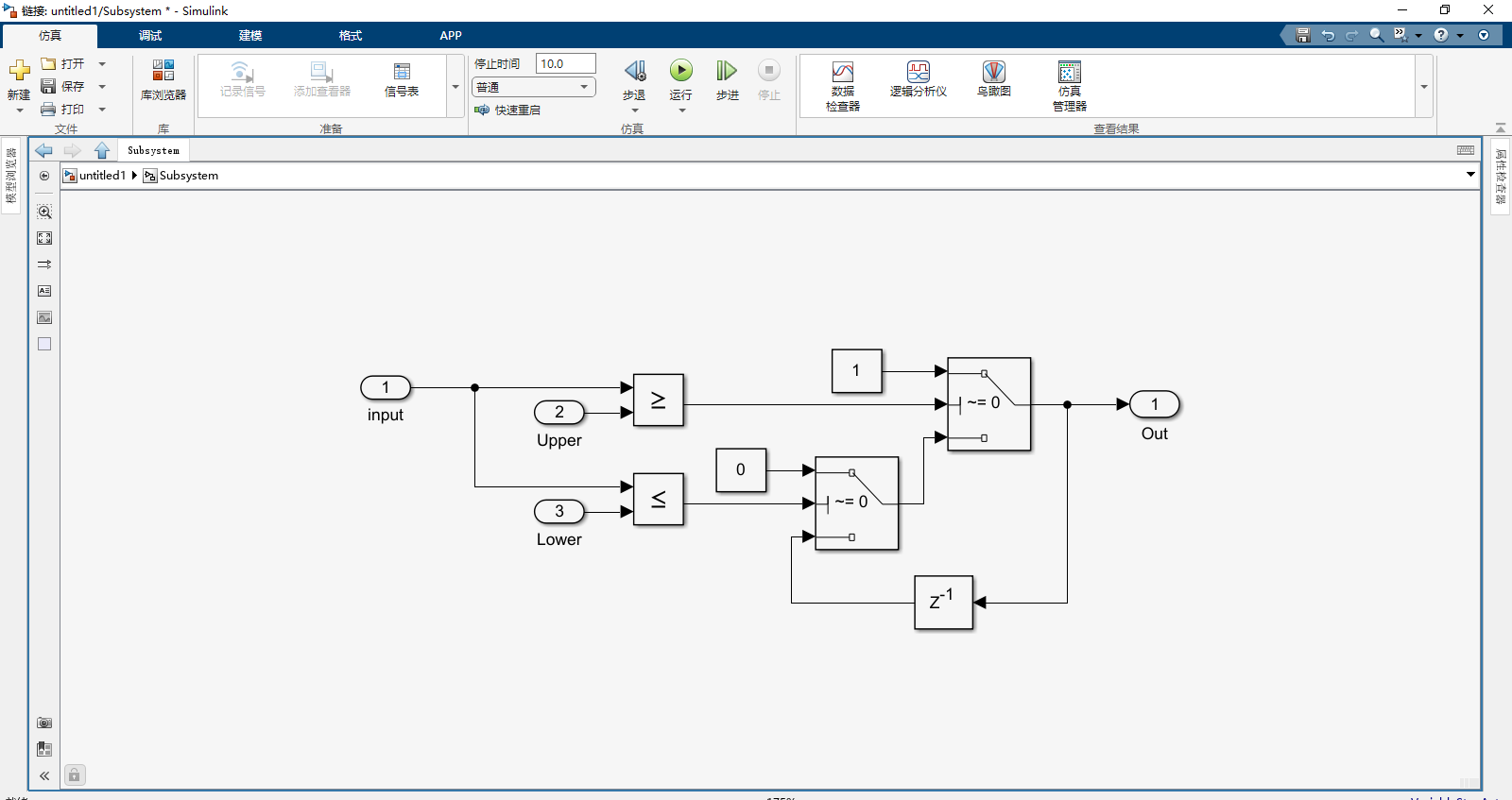This screenshot has width=1512, height=800.
Task: Select the input port block
Action: (x=386, y=387)
